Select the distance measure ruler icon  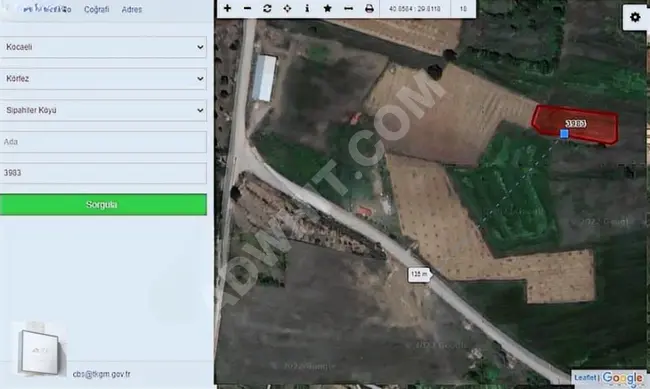[349, 8]
